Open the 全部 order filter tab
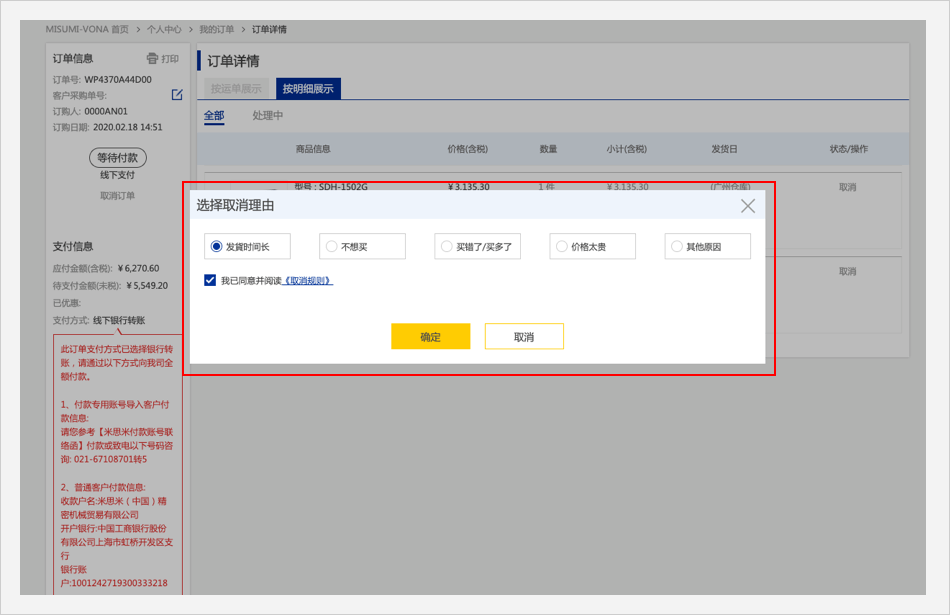 pos(214,116)
